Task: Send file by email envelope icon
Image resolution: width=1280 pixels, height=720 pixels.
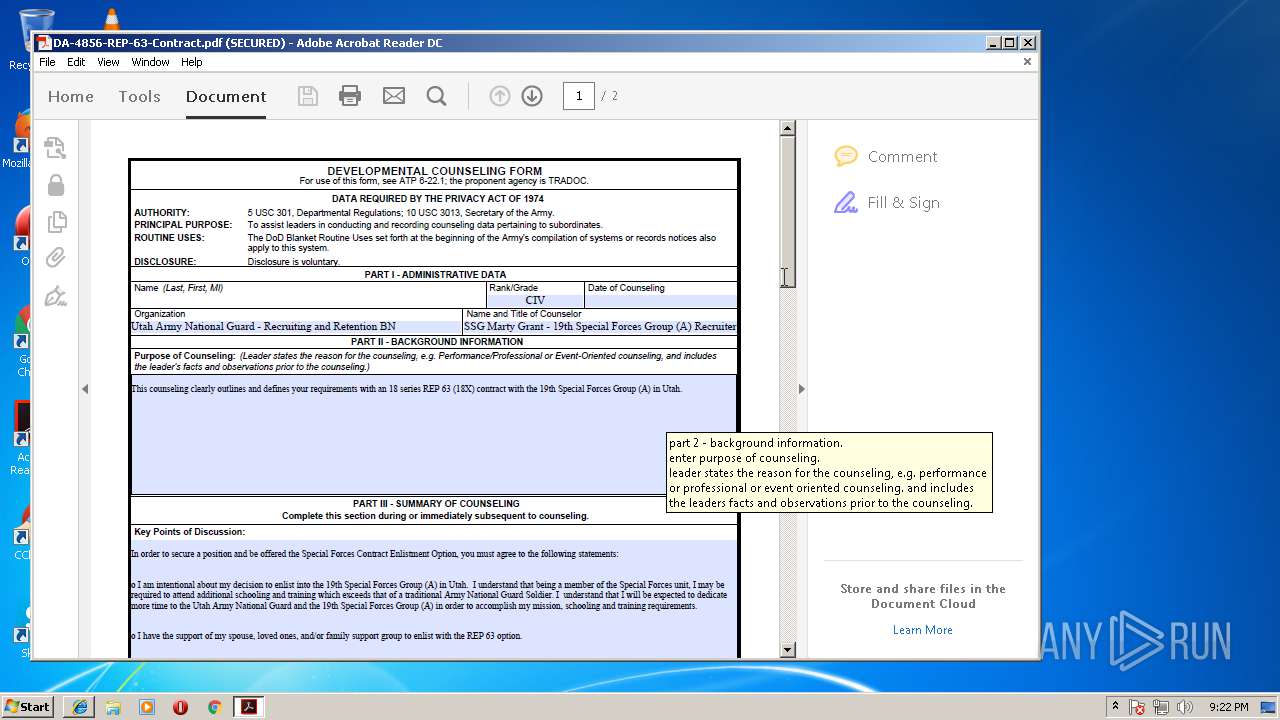Action: click(x=394, y=96)
